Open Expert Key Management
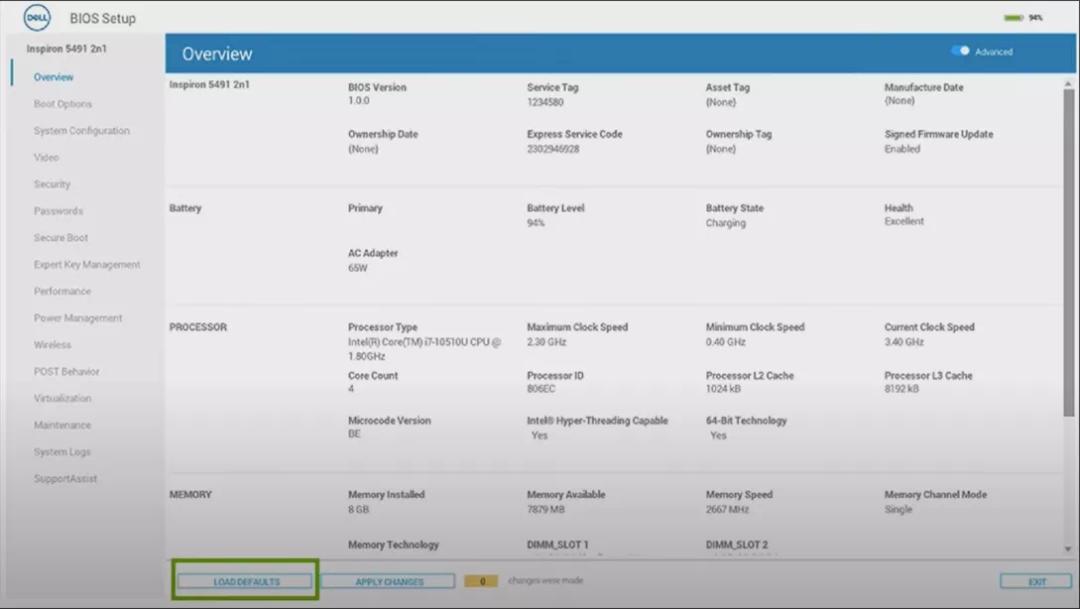Viewport: 1080px width, 609px height. click(x=87, y=265)
